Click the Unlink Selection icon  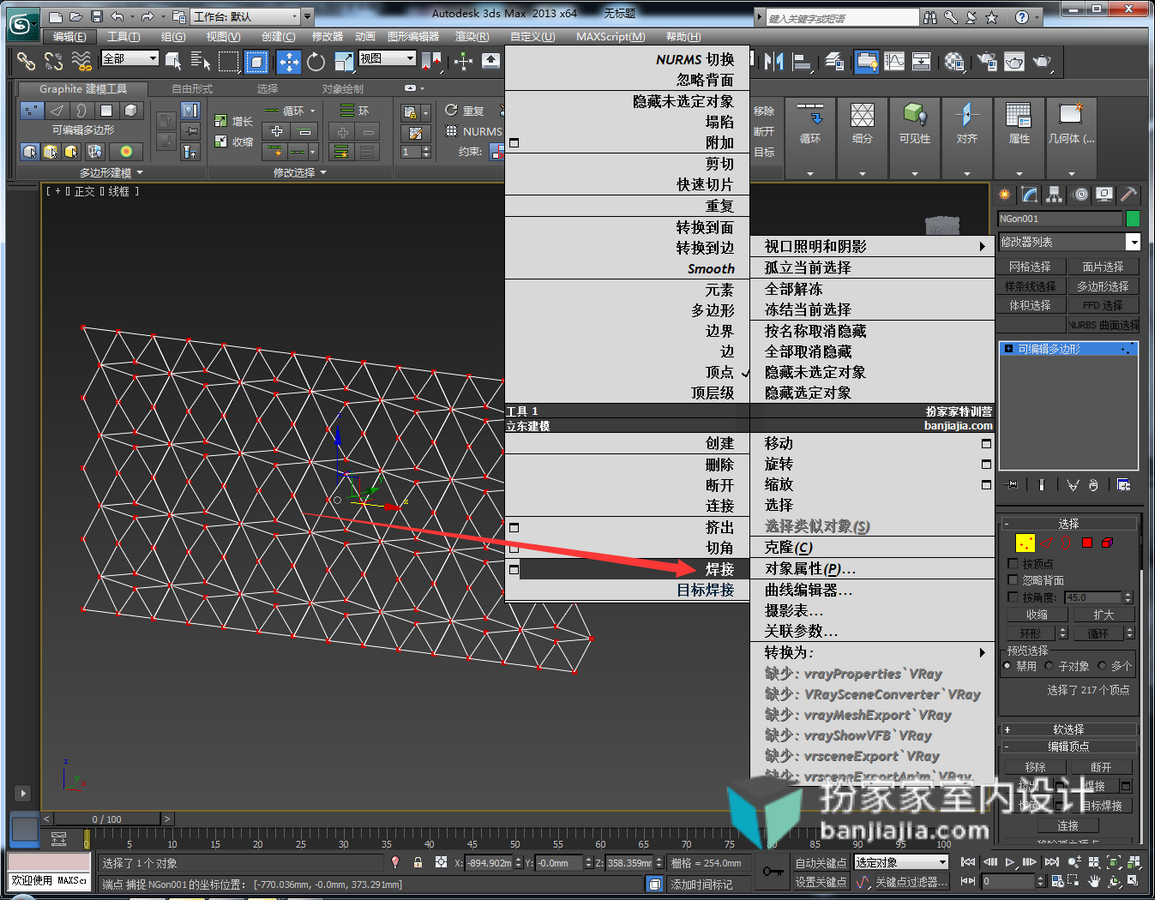click(53, 62)
